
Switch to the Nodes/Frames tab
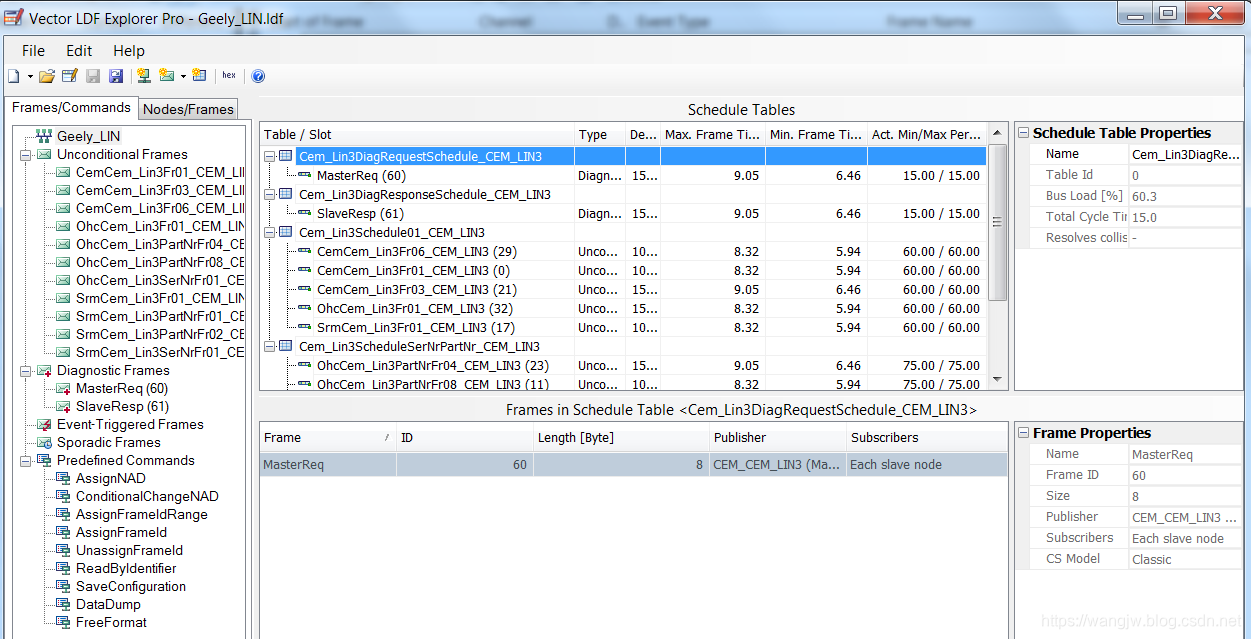[x=188, y=109]
